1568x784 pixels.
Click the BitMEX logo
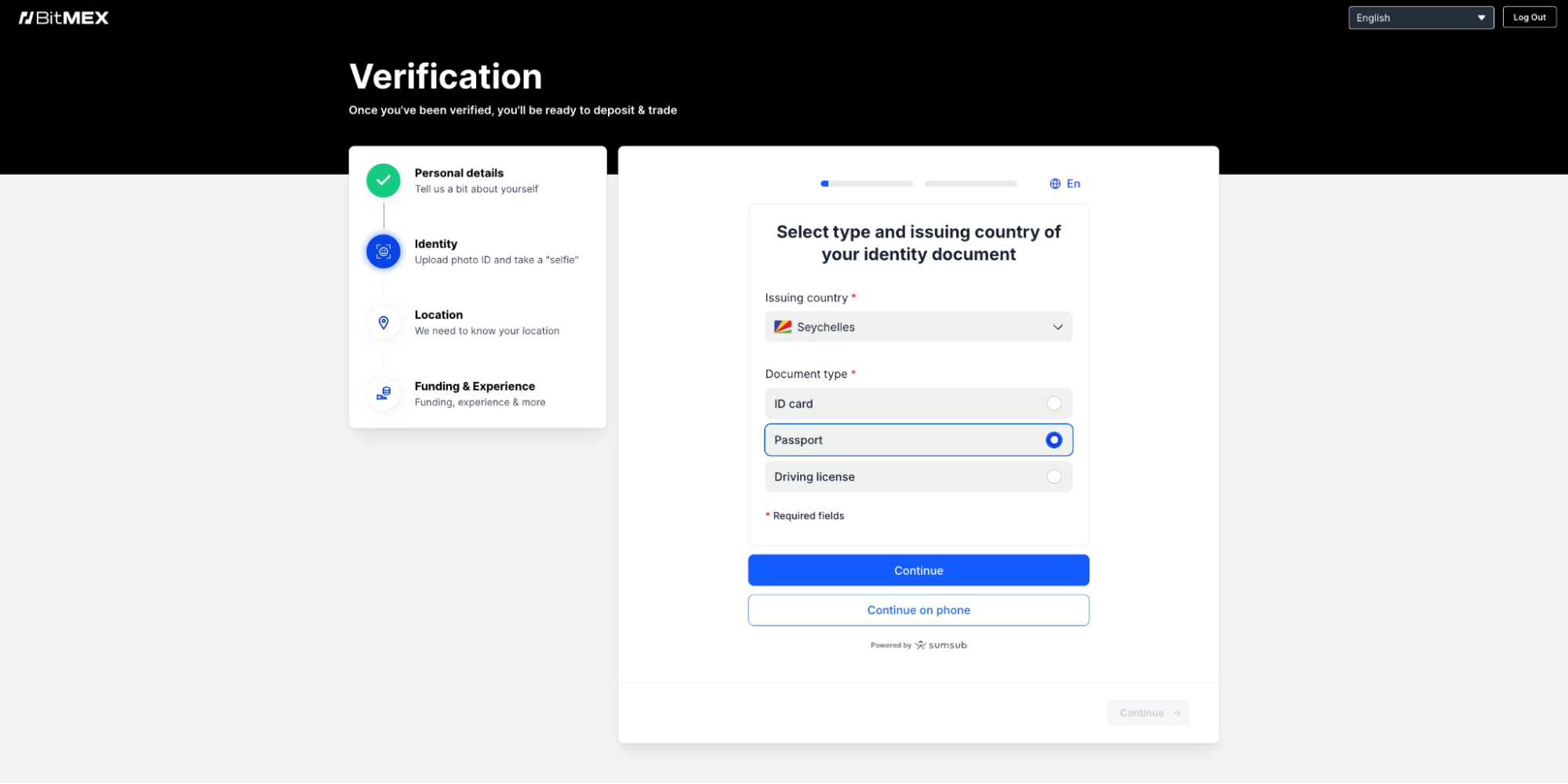tap(64, 18)
